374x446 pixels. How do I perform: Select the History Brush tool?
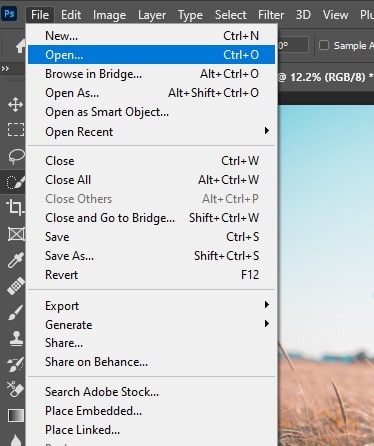click(16, 364)
